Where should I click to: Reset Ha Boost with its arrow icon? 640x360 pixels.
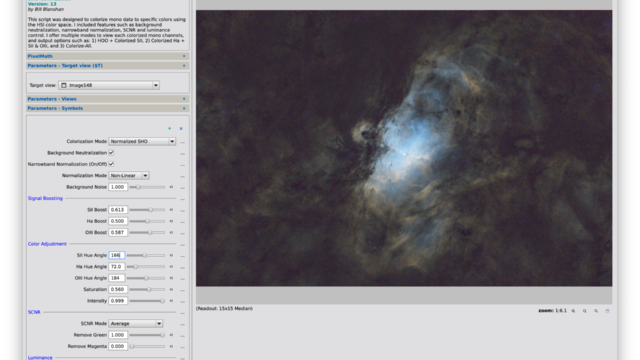(x=171, y=221)
